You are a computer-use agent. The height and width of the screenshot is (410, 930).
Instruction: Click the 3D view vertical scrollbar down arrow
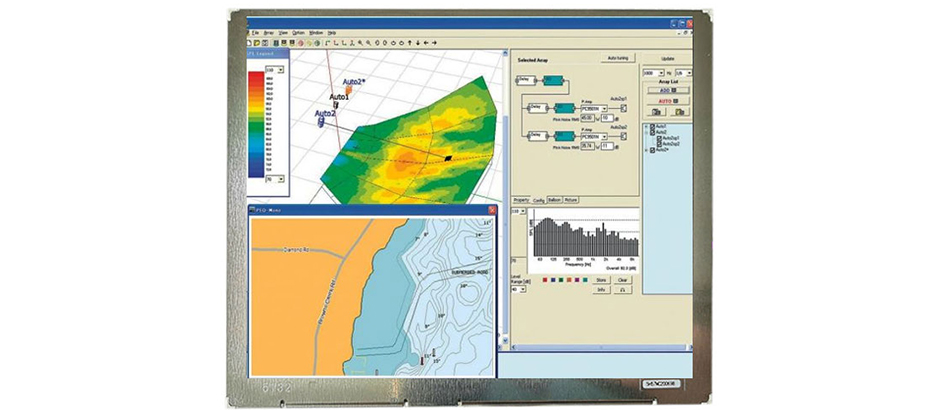[505, 342]
